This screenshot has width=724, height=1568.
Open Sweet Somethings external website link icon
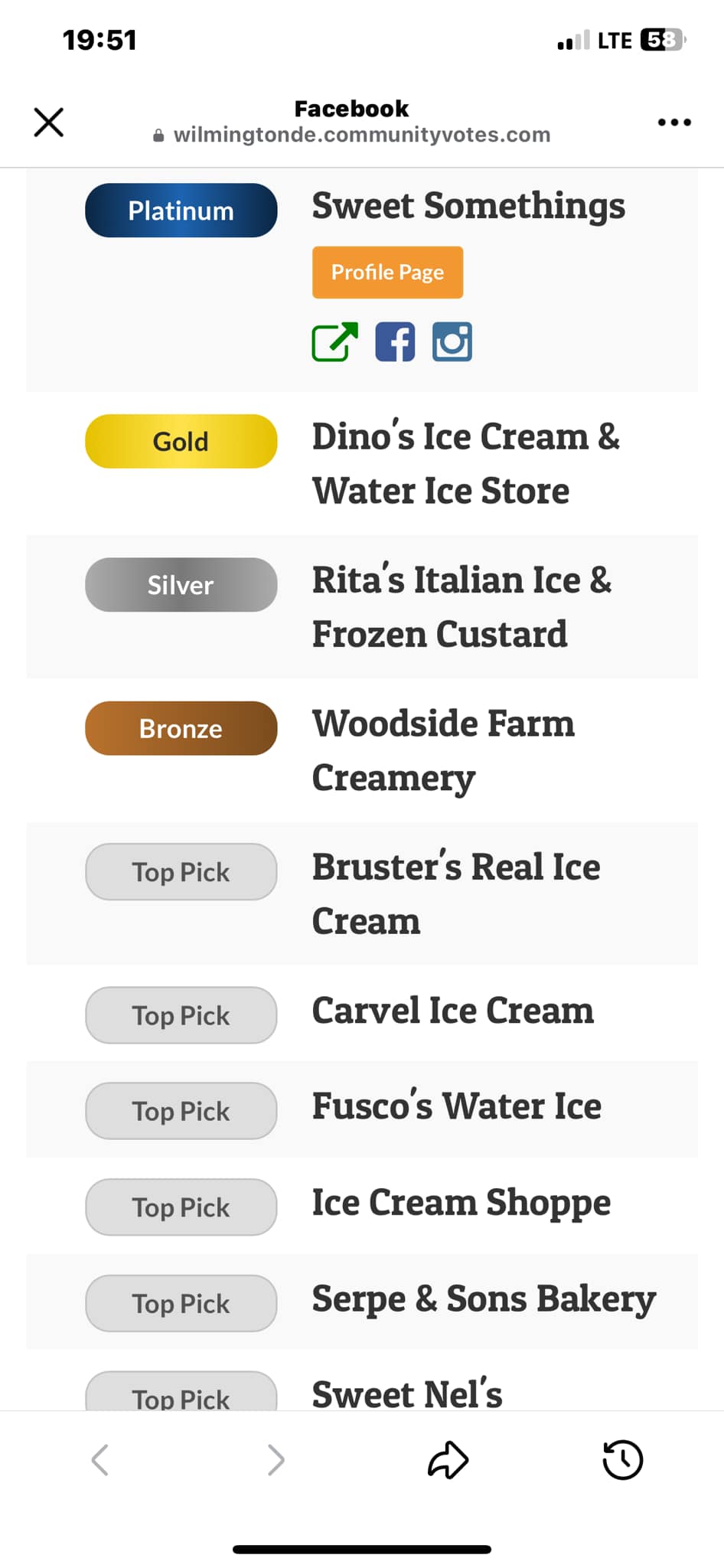(x=334, y=341)
